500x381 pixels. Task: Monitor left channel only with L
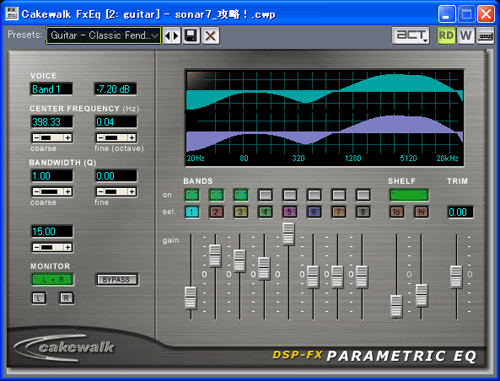(39, 298)
